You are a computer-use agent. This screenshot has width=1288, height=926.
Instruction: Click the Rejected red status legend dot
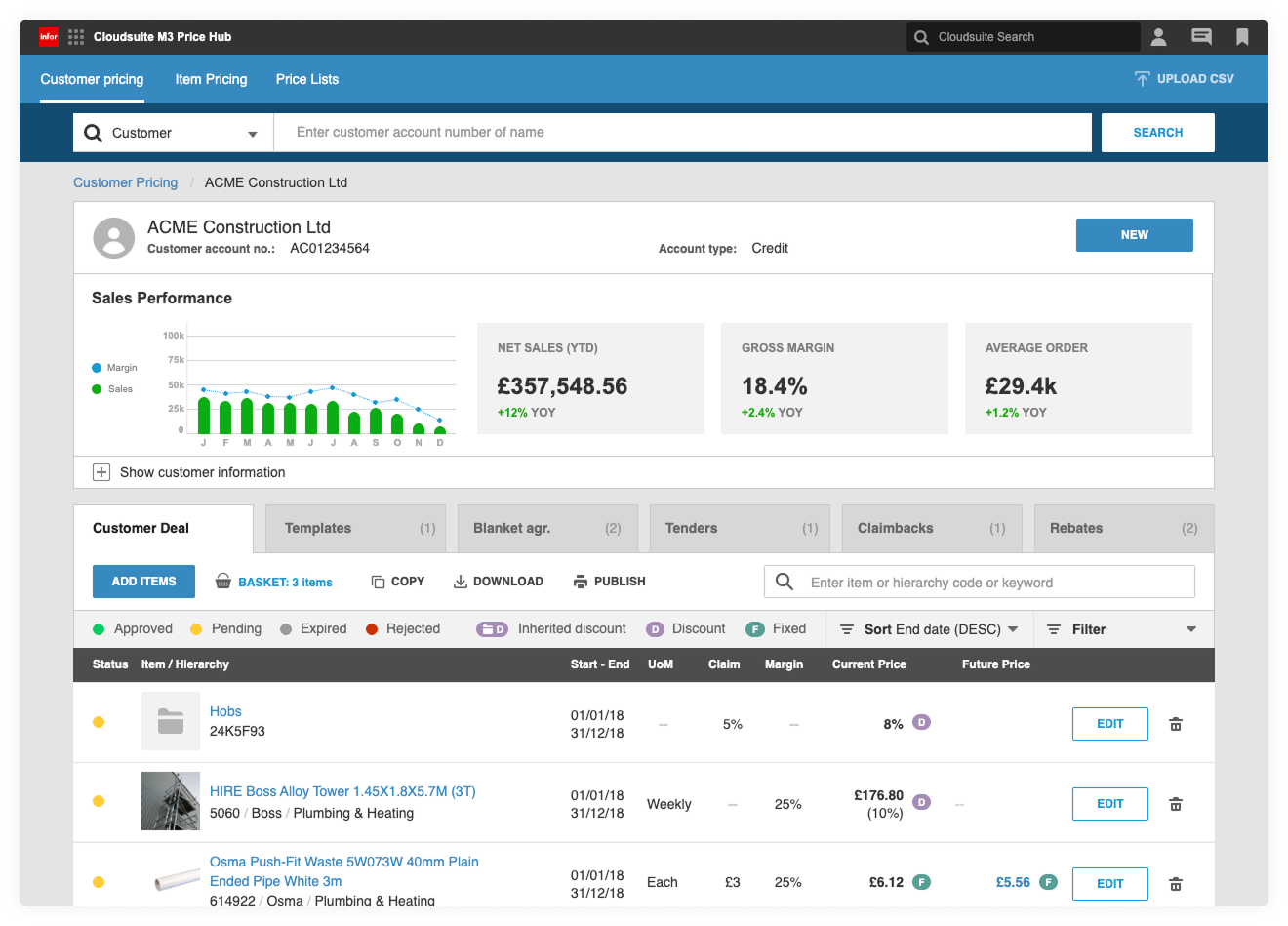click(x=372, y=629)
